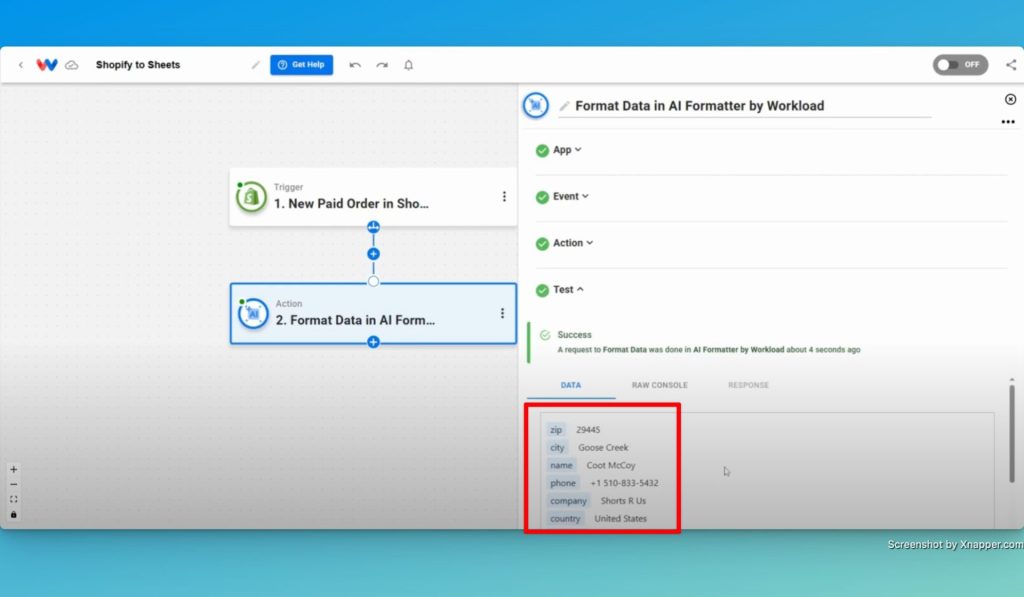This screenshot has height=597, width=1024.
Task: Add step with plus between nodes
Action: tap(373, 254)
